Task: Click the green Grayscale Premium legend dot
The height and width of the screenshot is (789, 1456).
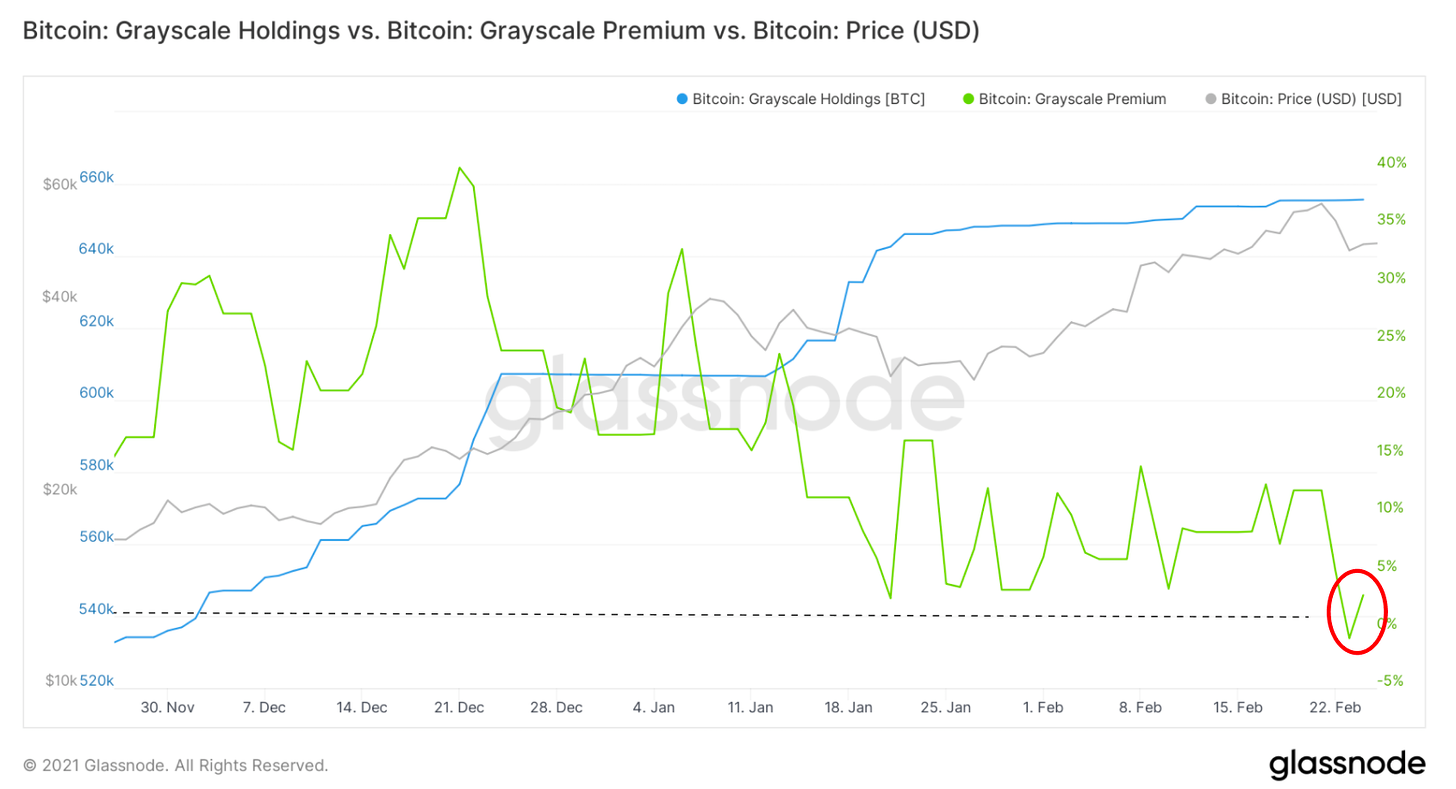Action: coord(967,99)
